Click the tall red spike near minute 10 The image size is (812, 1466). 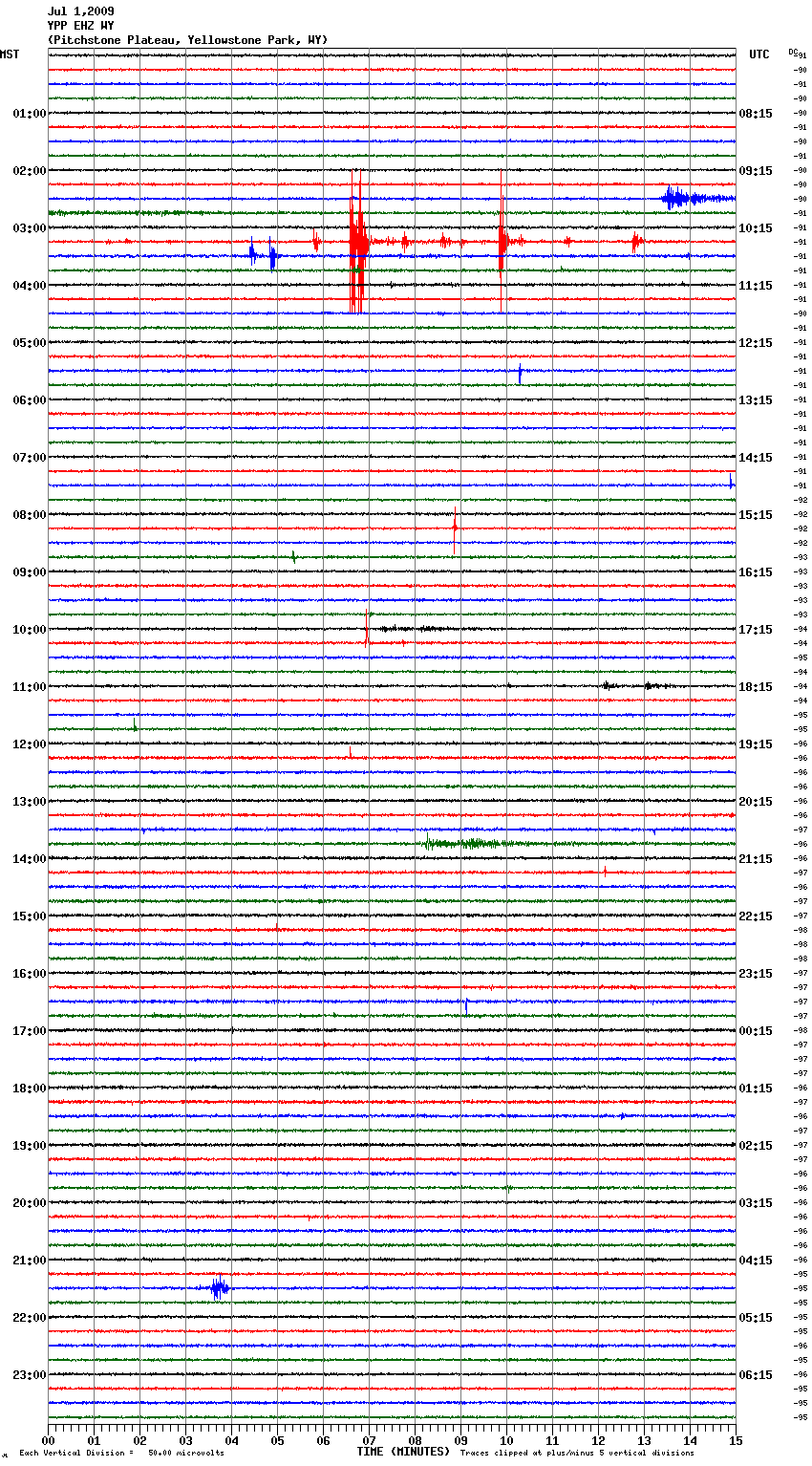click(502, 242)
